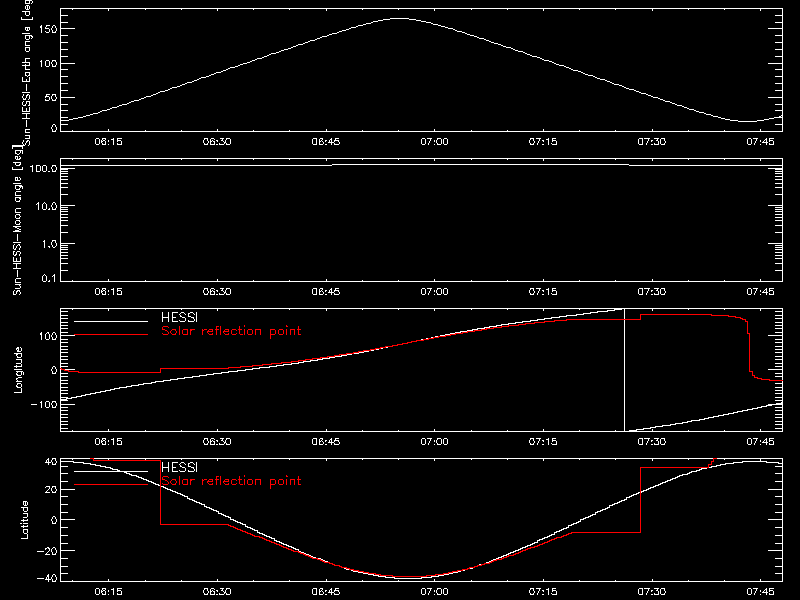
Task: Click the '10.0' tick on Moon angle axis
Action: click(46, 206)
